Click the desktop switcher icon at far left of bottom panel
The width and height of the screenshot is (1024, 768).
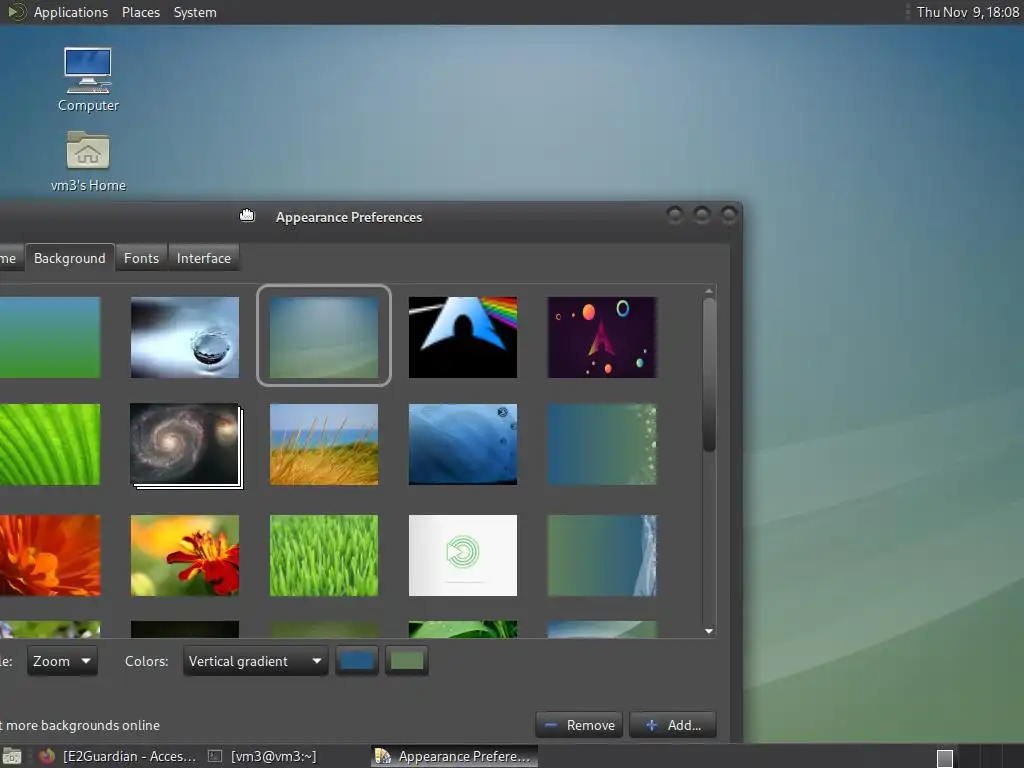pos(11,756)
